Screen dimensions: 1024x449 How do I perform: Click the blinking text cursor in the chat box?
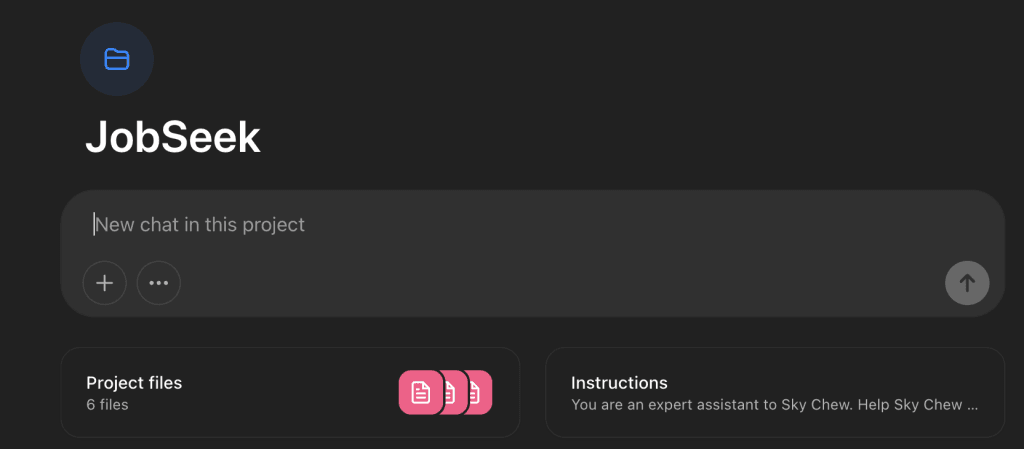click(94, 224)
